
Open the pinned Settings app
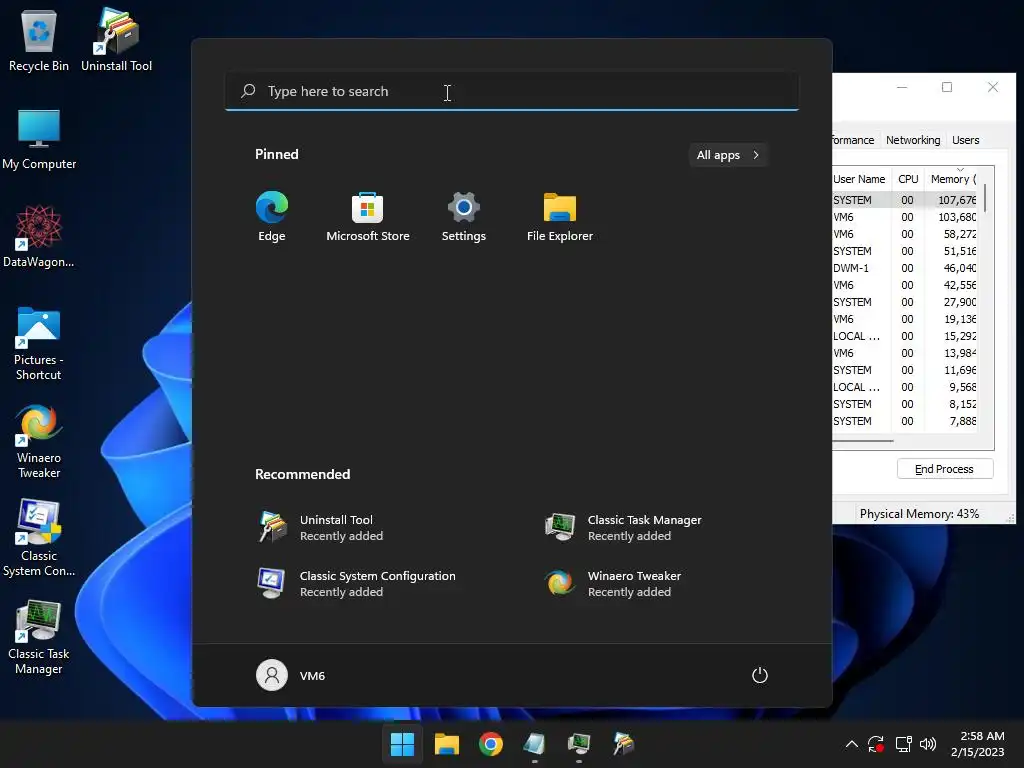[464, 217]
